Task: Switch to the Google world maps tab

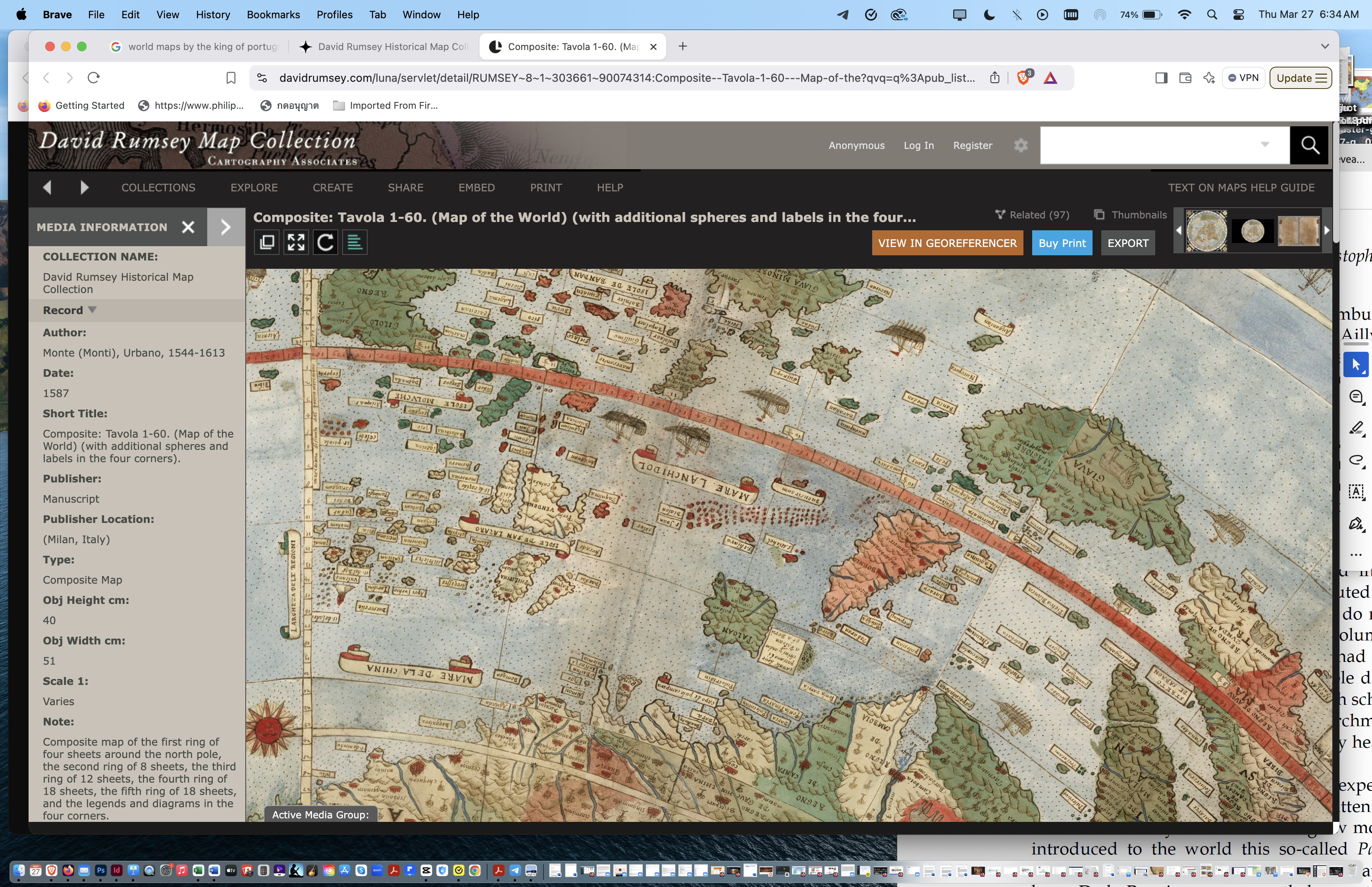Action: click(195, 47)
